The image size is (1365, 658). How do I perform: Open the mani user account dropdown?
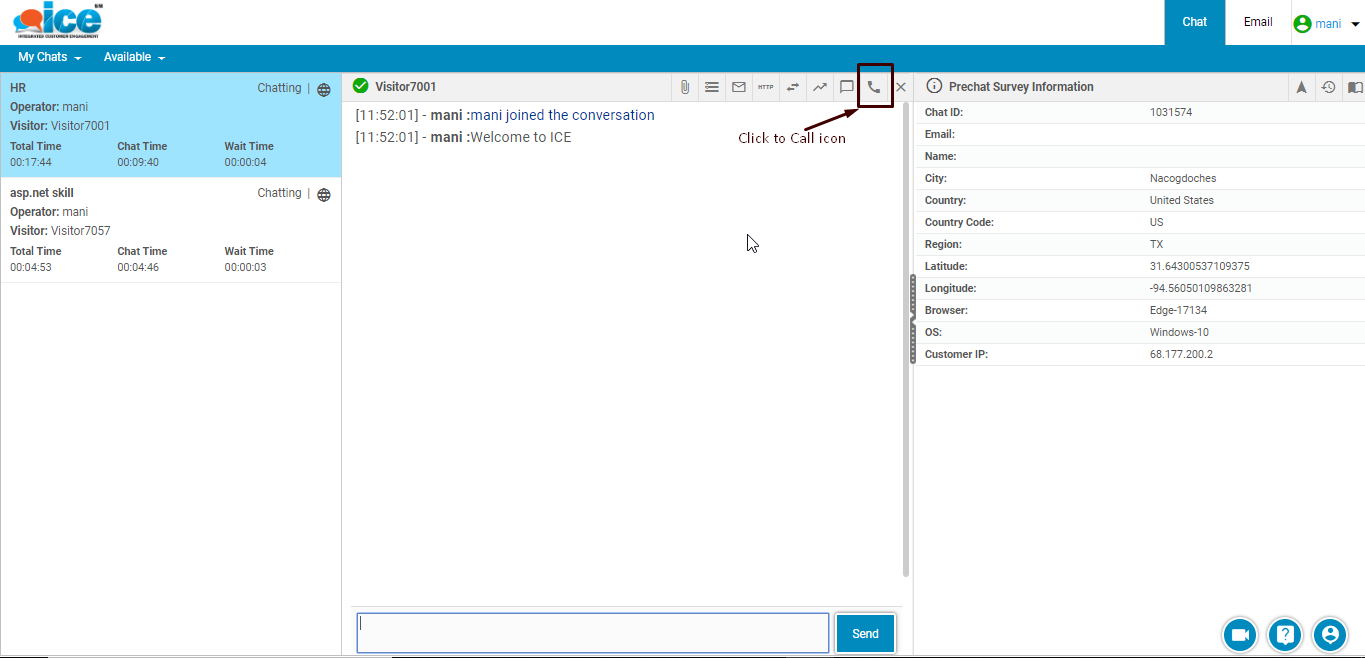[x=1327, y=23]
